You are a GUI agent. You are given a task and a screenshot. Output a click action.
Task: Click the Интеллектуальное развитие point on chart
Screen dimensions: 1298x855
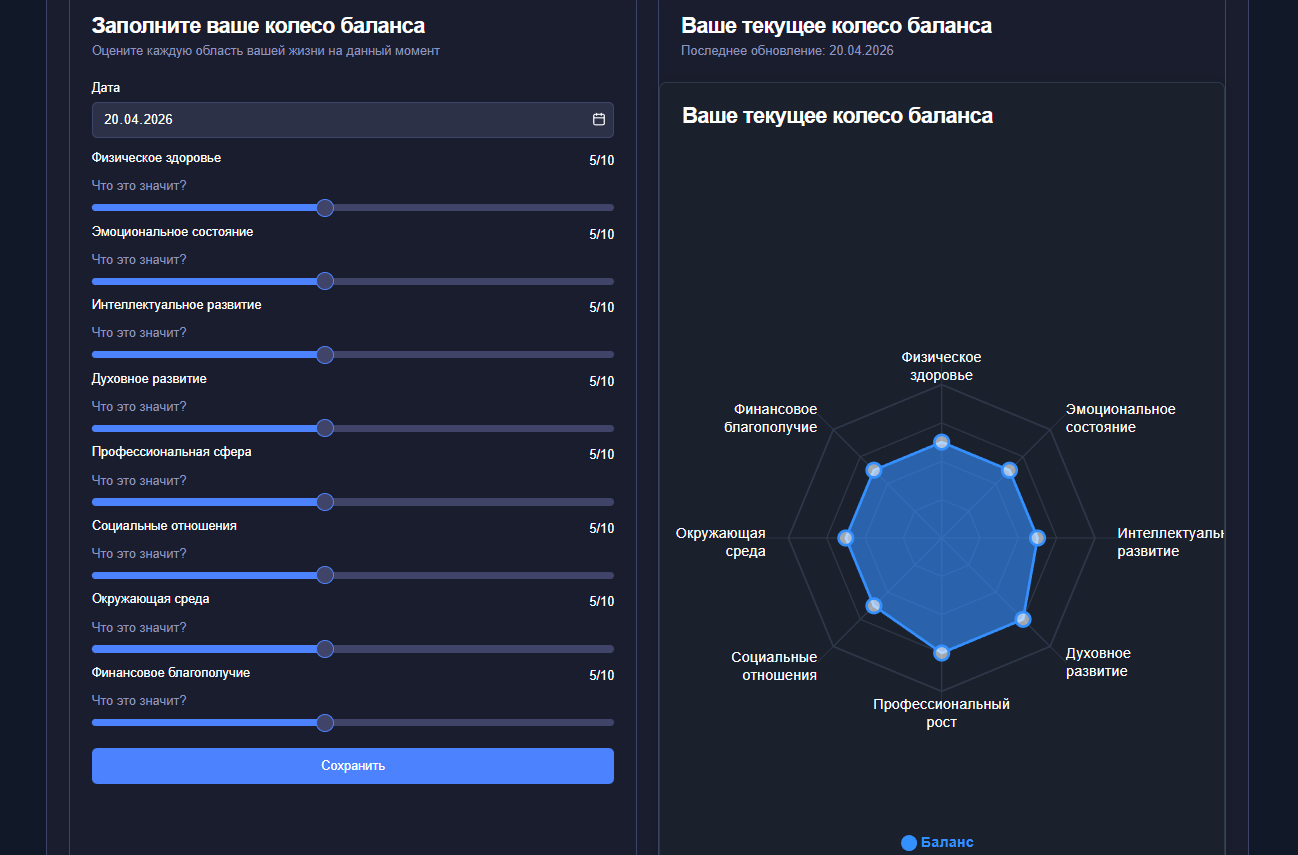tap(1037, 539)
